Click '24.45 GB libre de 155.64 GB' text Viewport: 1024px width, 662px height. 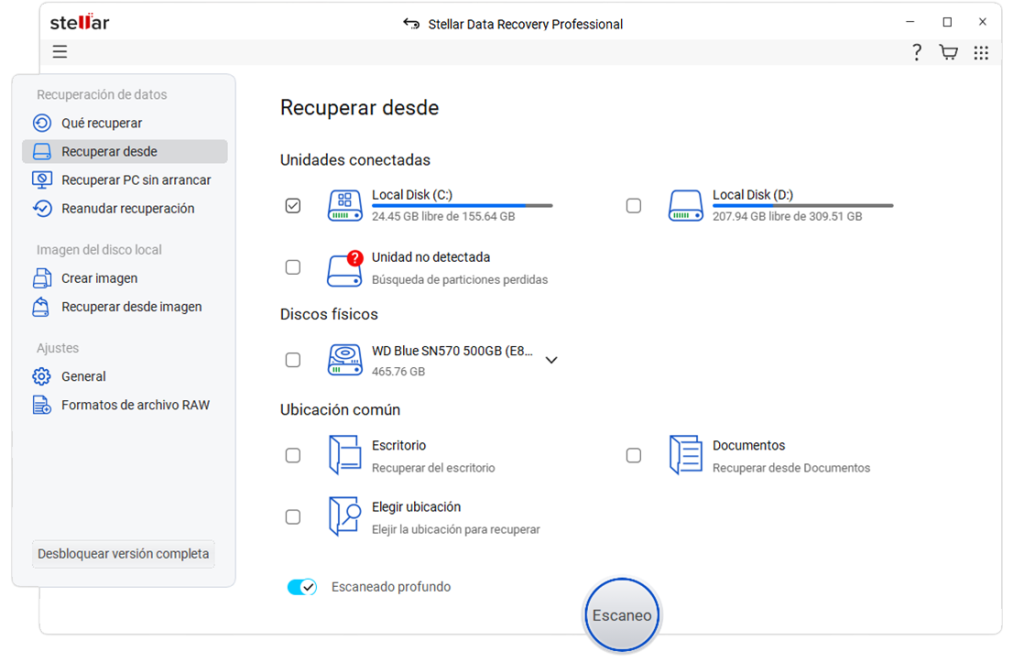[443, 216]
